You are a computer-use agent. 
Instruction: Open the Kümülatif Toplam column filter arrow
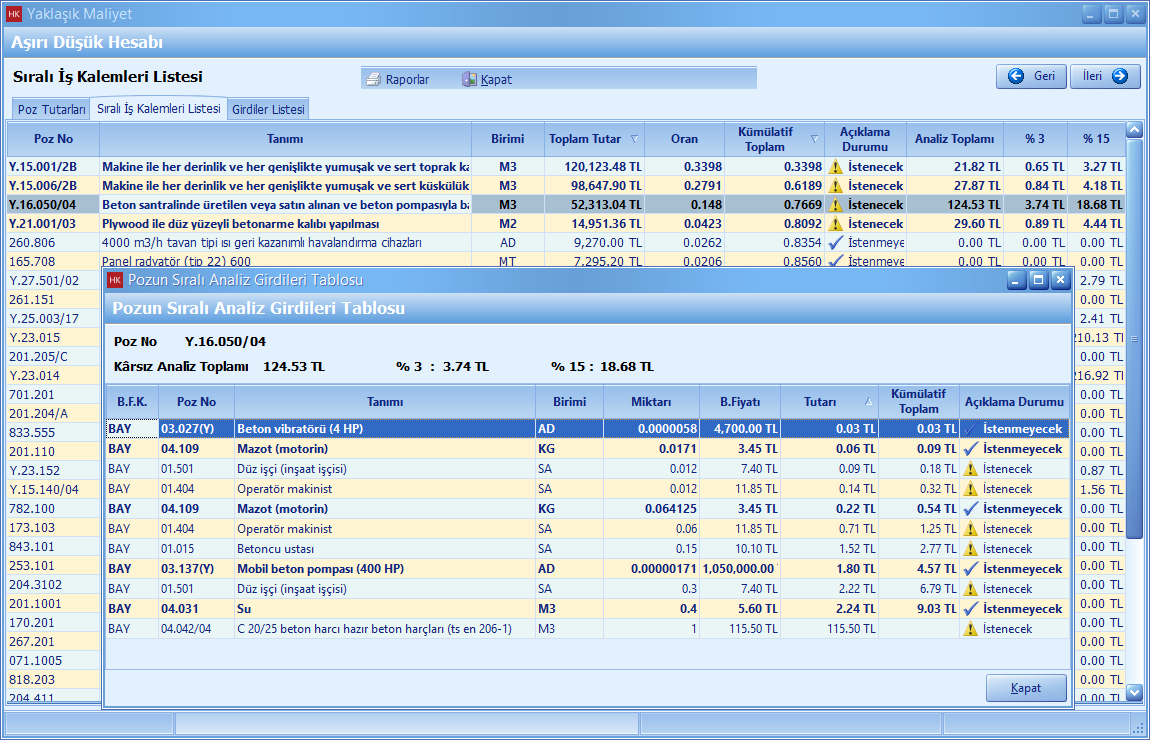[x=814, y=139]
